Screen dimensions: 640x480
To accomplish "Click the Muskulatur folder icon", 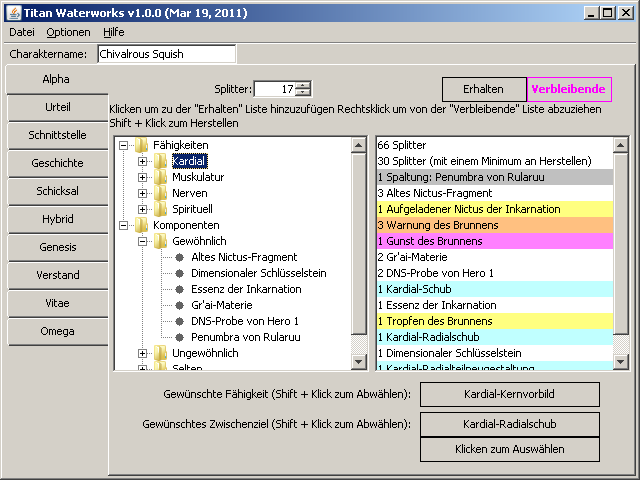I will pos(160,177).
